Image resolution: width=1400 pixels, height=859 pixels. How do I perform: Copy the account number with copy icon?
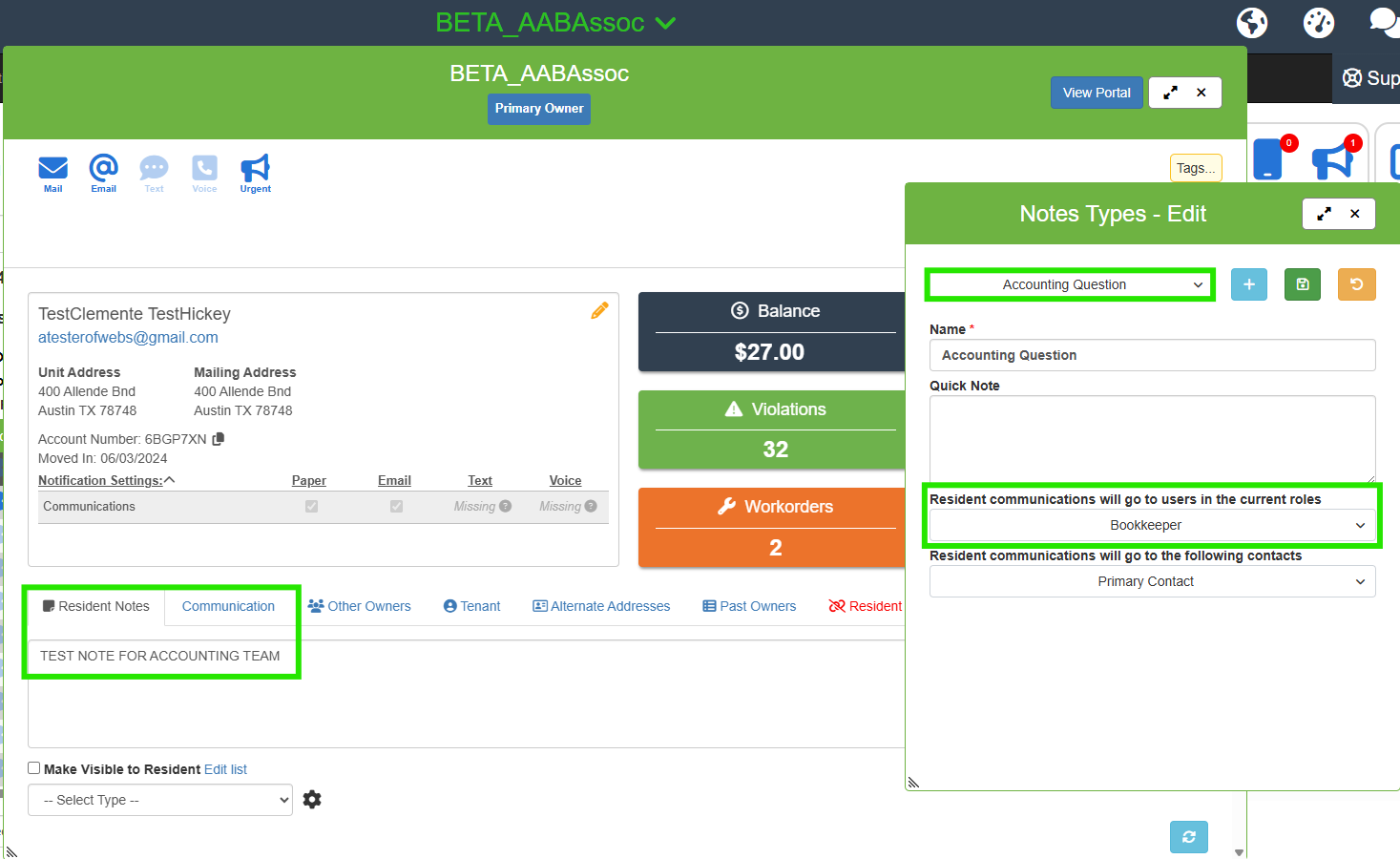[x=219, y=439]
